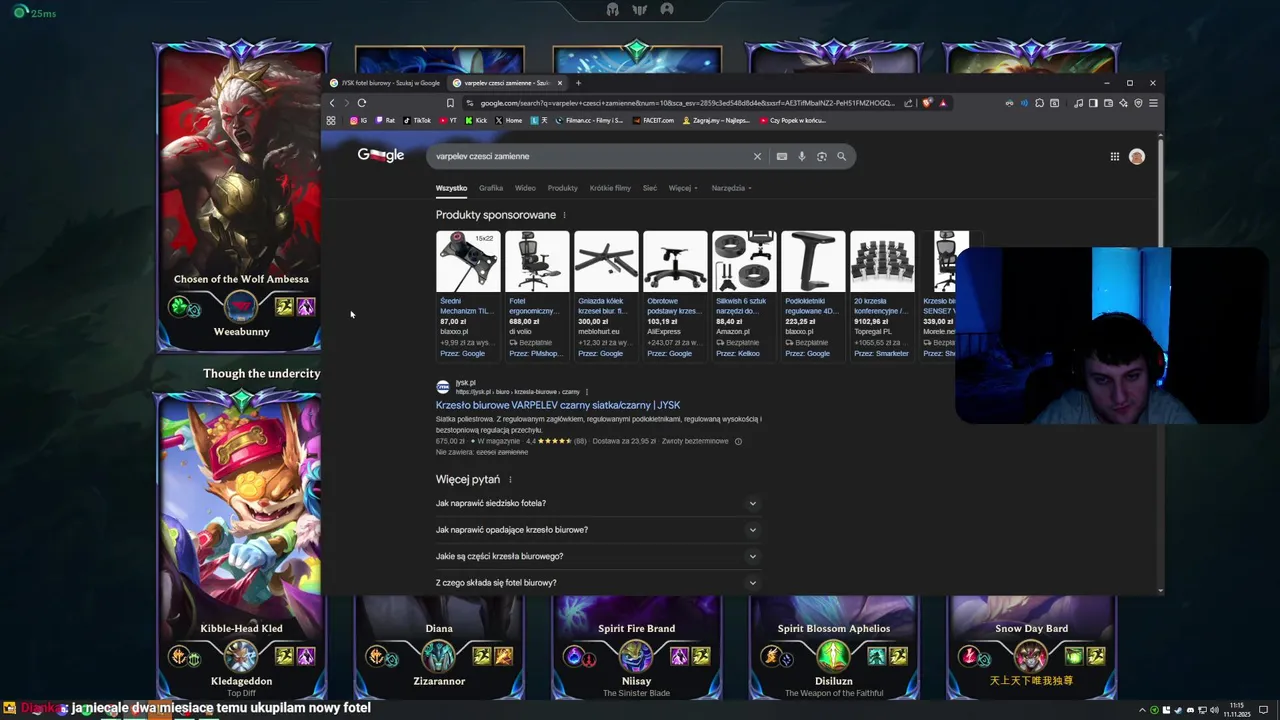Show hidden system tray icons

[x=1142, y=710]
